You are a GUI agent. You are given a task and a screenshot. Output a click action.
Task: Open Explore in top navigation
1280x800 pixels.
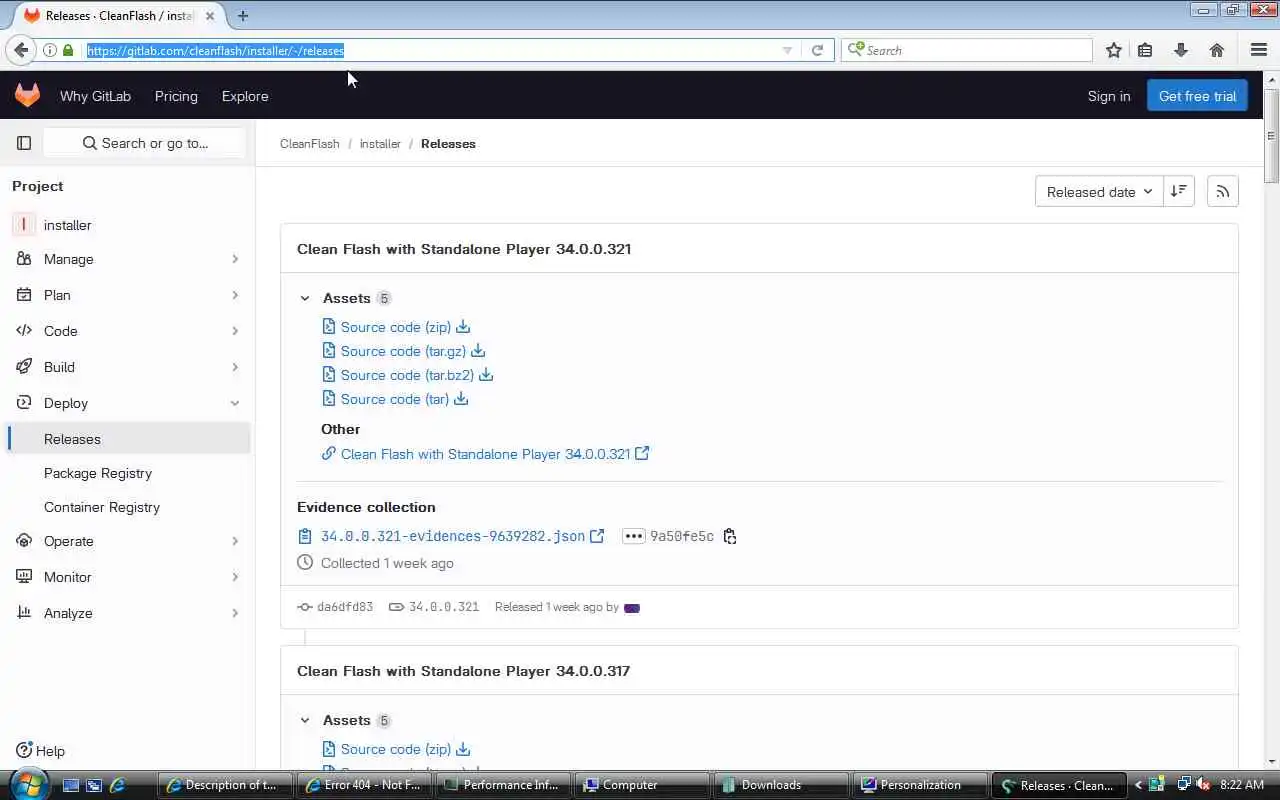[245, 96]
